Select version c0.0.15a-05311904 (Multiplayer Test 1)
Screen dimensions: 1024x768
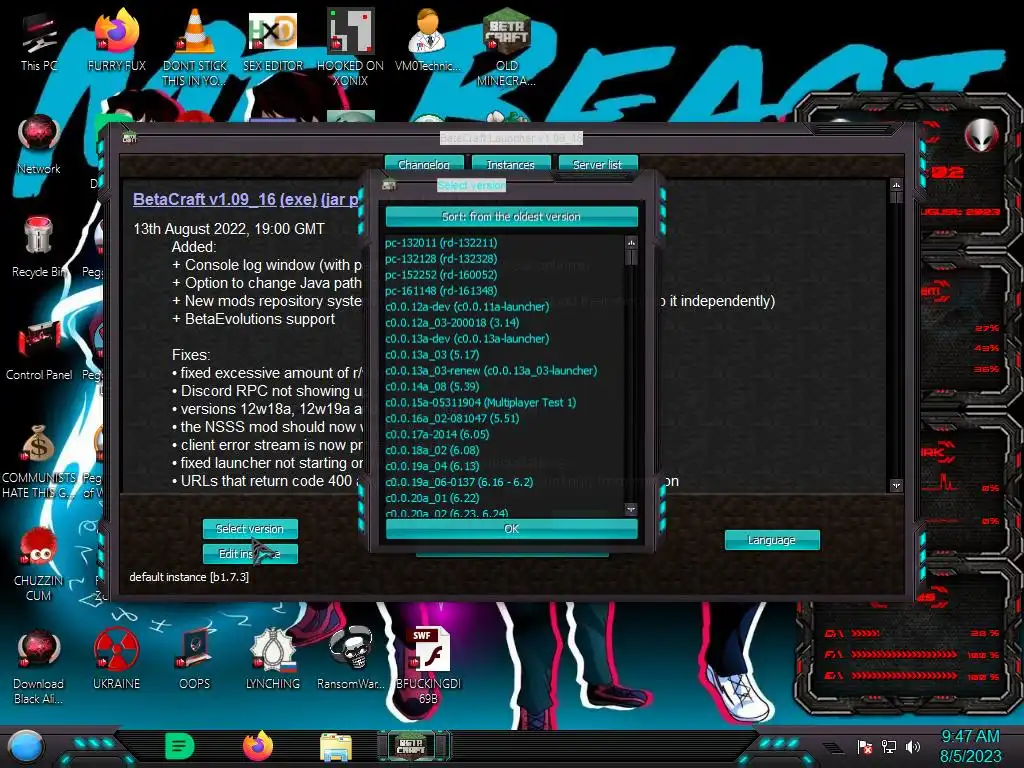[481, 402]
